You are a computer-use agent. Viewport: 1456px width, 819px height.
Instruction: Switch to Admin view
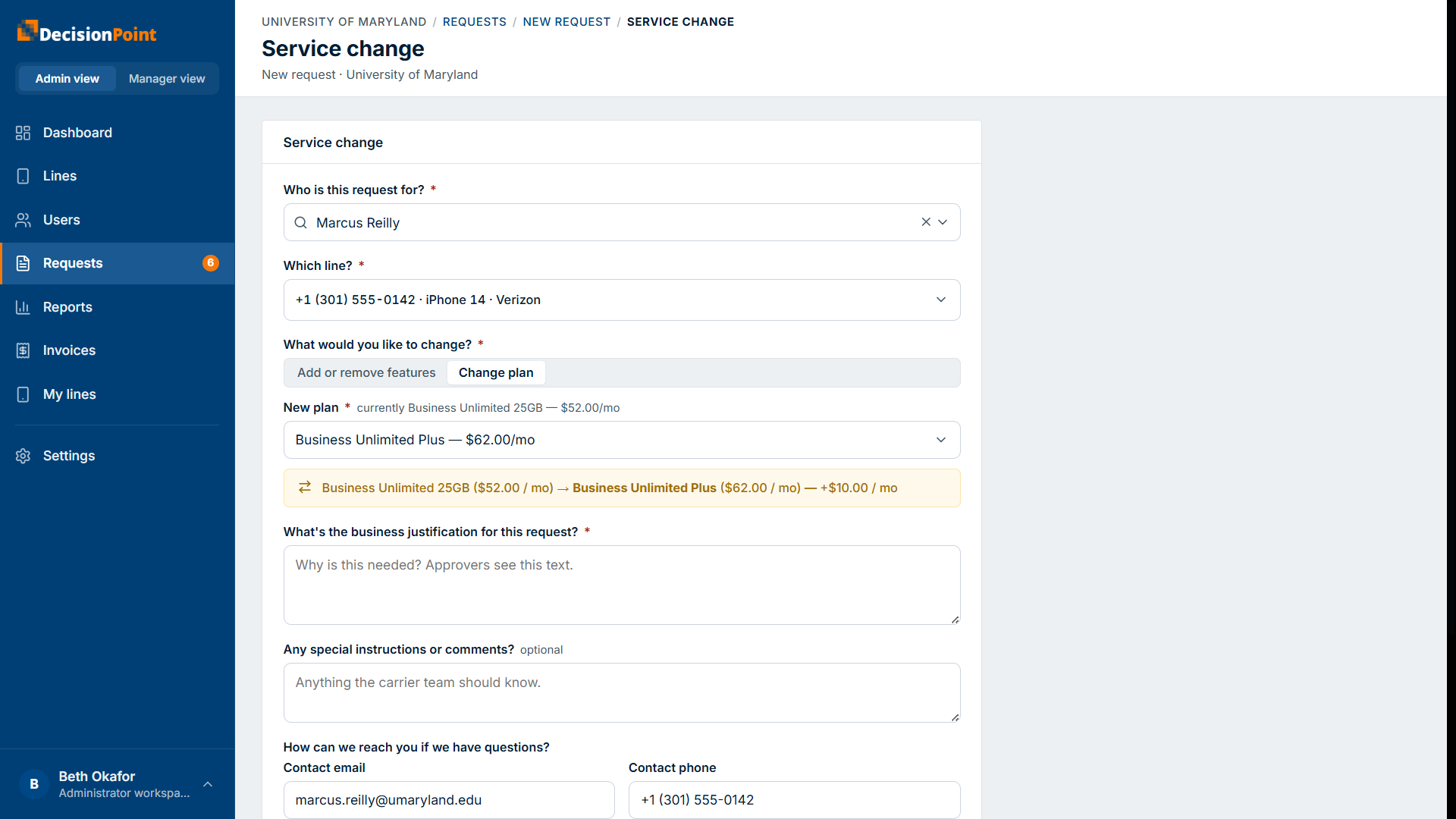pos(67,79)
